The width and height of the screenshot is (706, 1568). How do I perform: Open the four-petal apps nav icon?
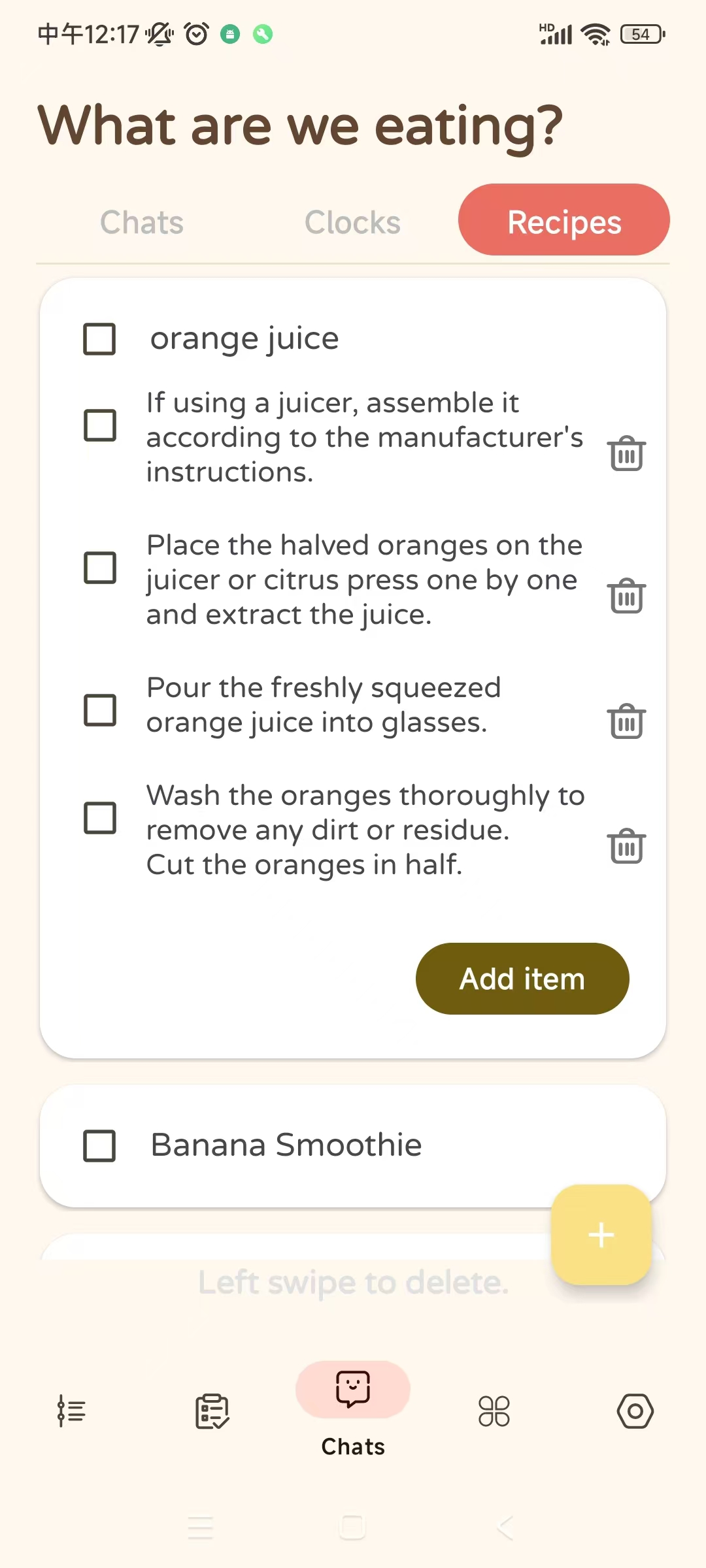494,1411
